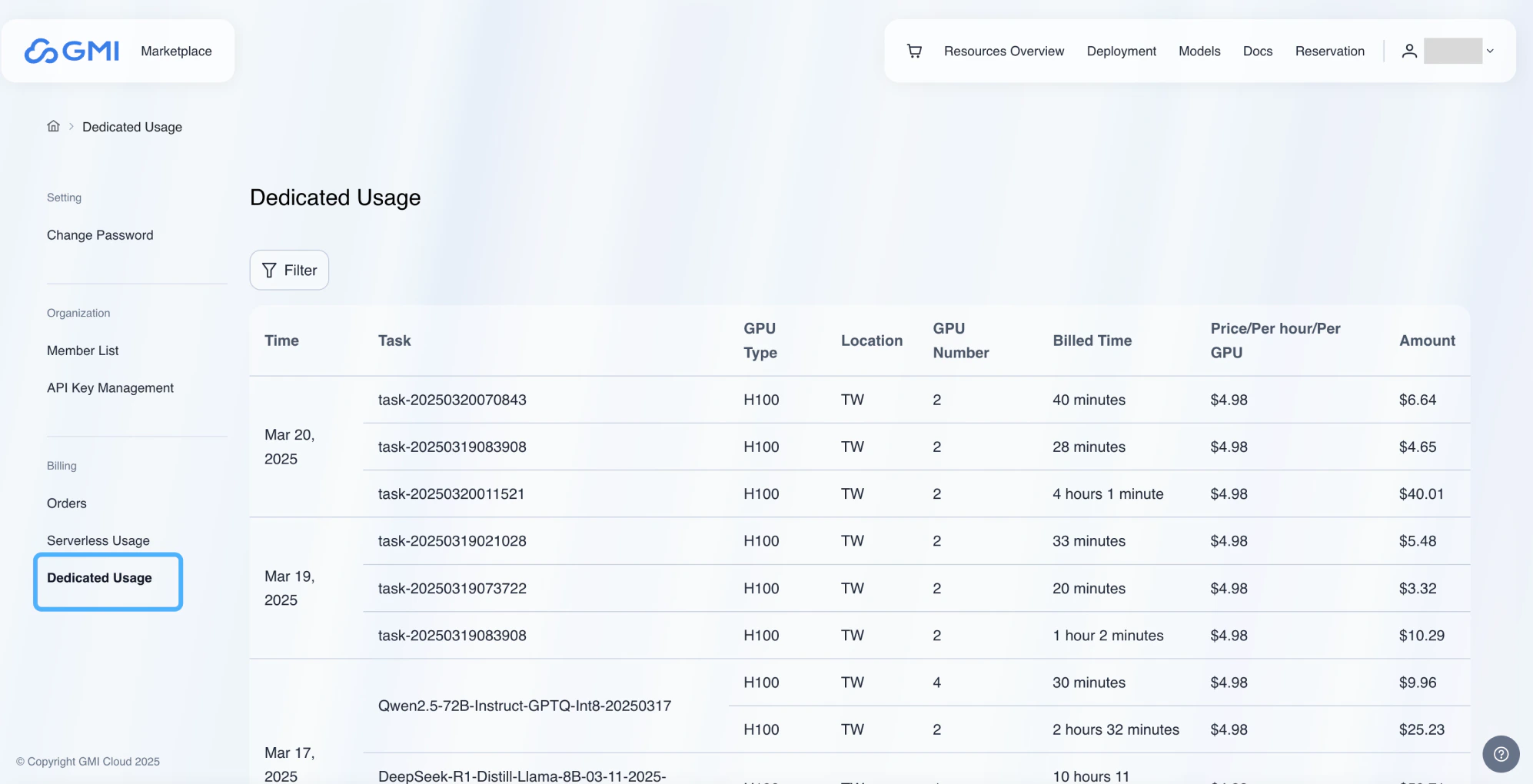Click Price/Per hour/Per GPU header

click(1275, 341)
